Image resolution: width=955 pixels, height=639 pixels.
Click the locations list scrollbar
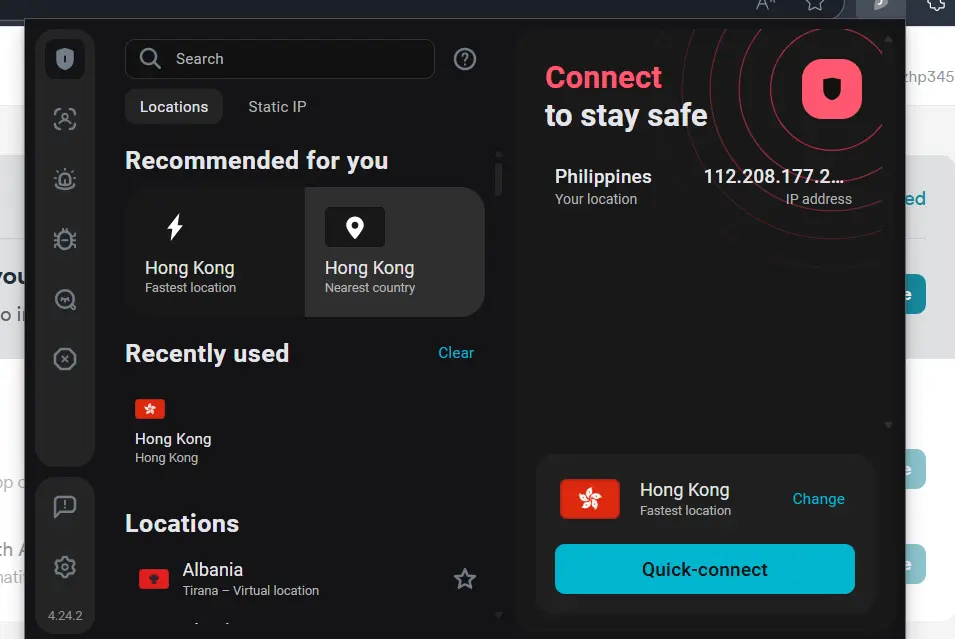[x=498, y=177]
